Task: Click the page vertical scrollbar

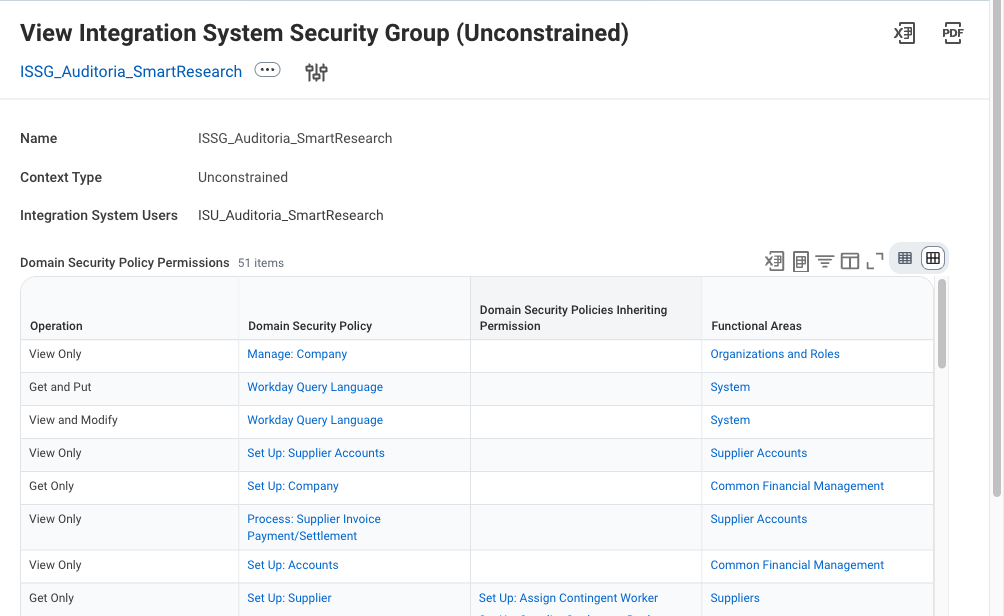Action: coord(997,250)
